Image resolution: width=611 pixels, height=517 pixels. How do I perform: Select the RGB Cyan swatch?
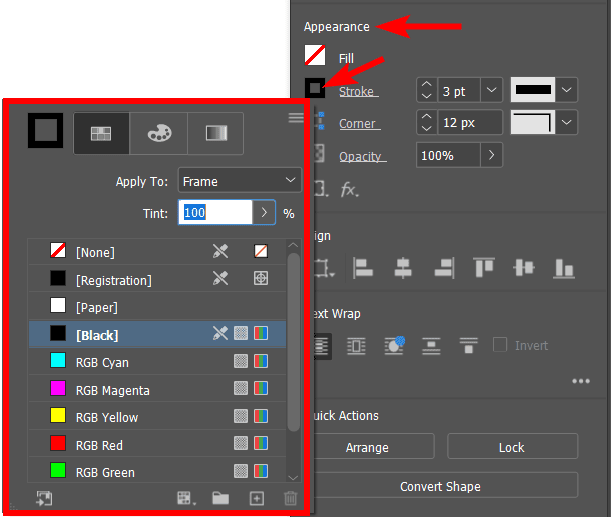(x=102, y=362)
